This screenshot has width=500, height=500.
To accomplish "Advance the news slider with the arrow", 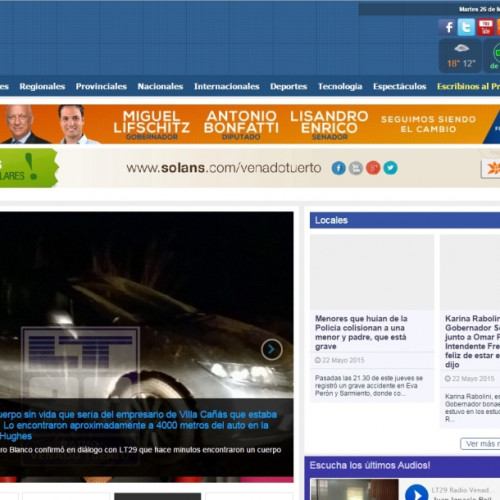I will [x=272, y=349].
